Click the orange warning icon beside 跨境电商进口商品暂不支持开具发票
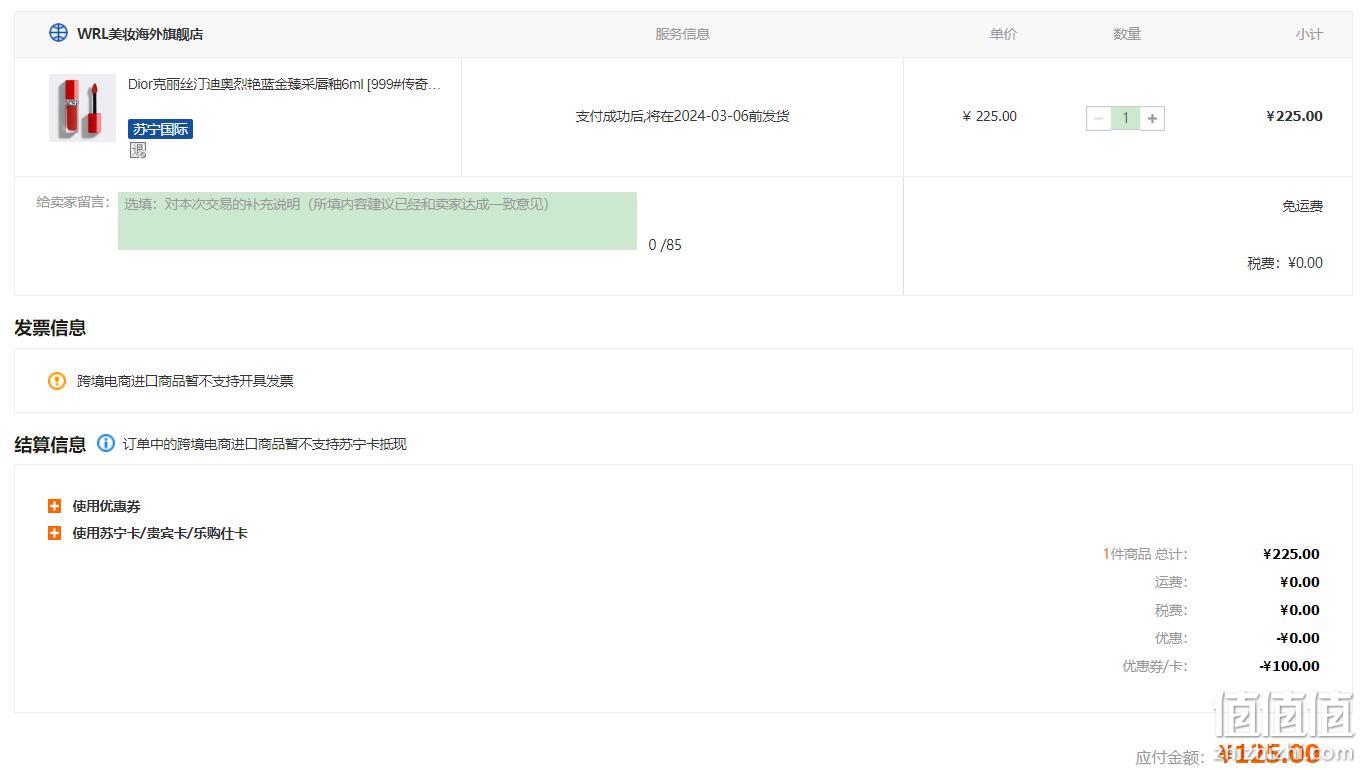 pyautogui.click(x=57, y=380)
